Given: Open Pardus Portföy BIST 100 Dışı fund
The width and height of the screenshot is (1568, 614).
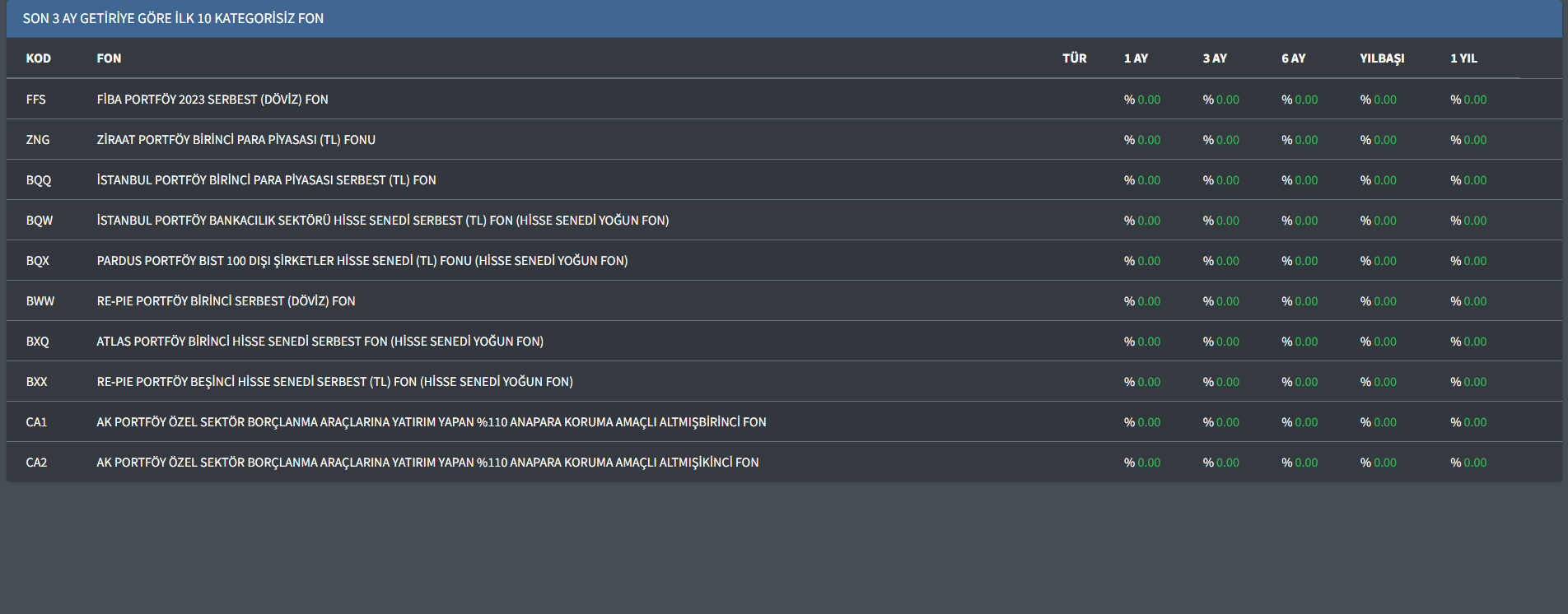Looking at the screenshot, I should coord(362,261).
